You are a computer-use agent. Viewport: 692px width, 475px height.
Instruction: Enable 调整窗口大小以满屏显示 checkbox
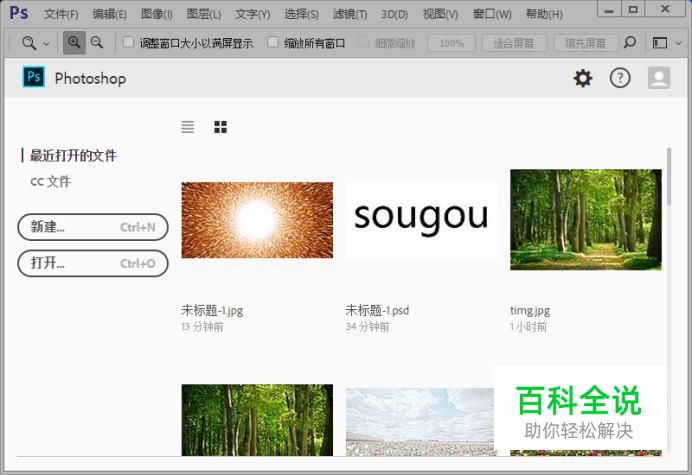point(128,42)
